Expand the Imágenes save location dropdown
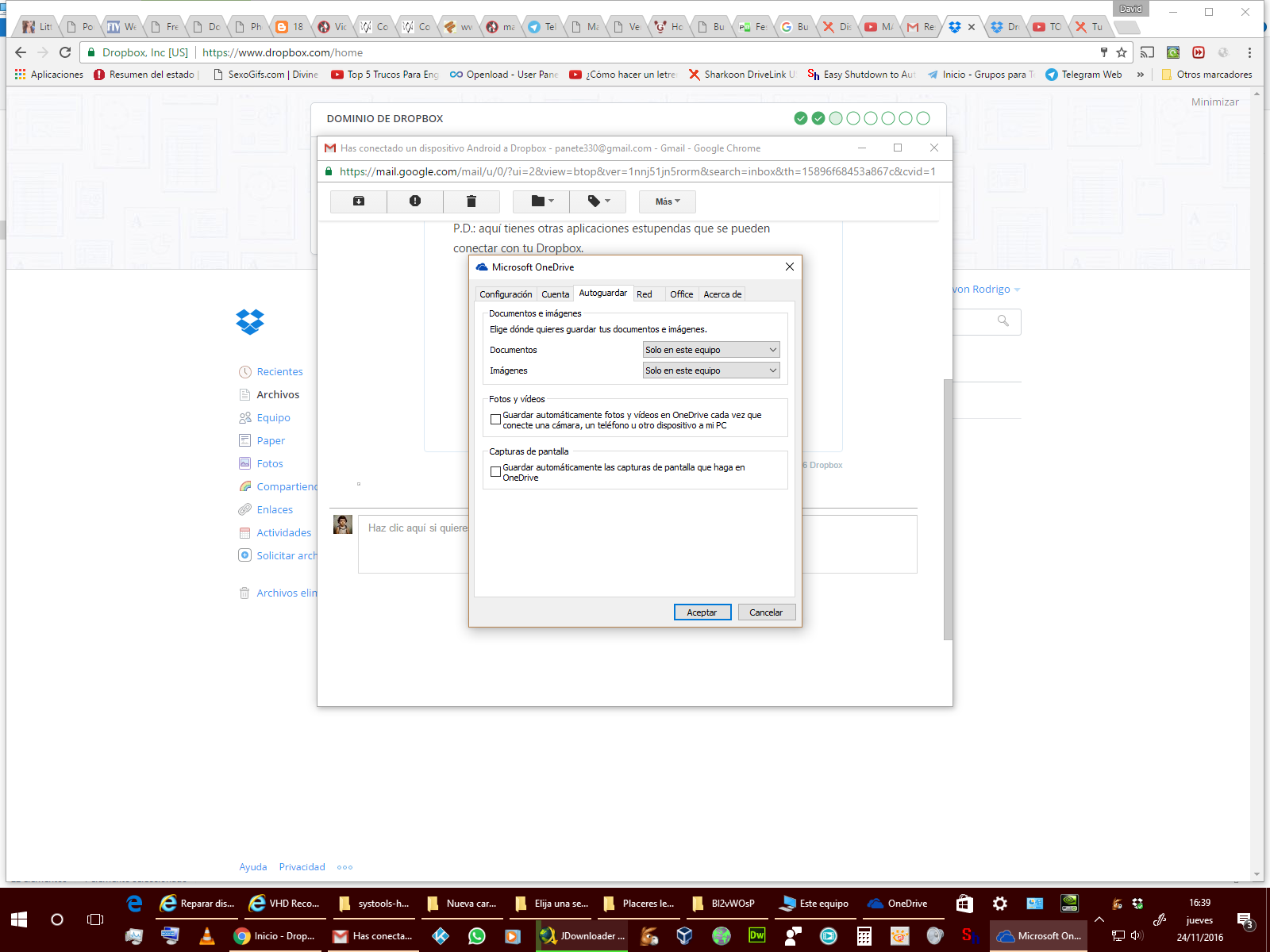 tap(710, 370)
